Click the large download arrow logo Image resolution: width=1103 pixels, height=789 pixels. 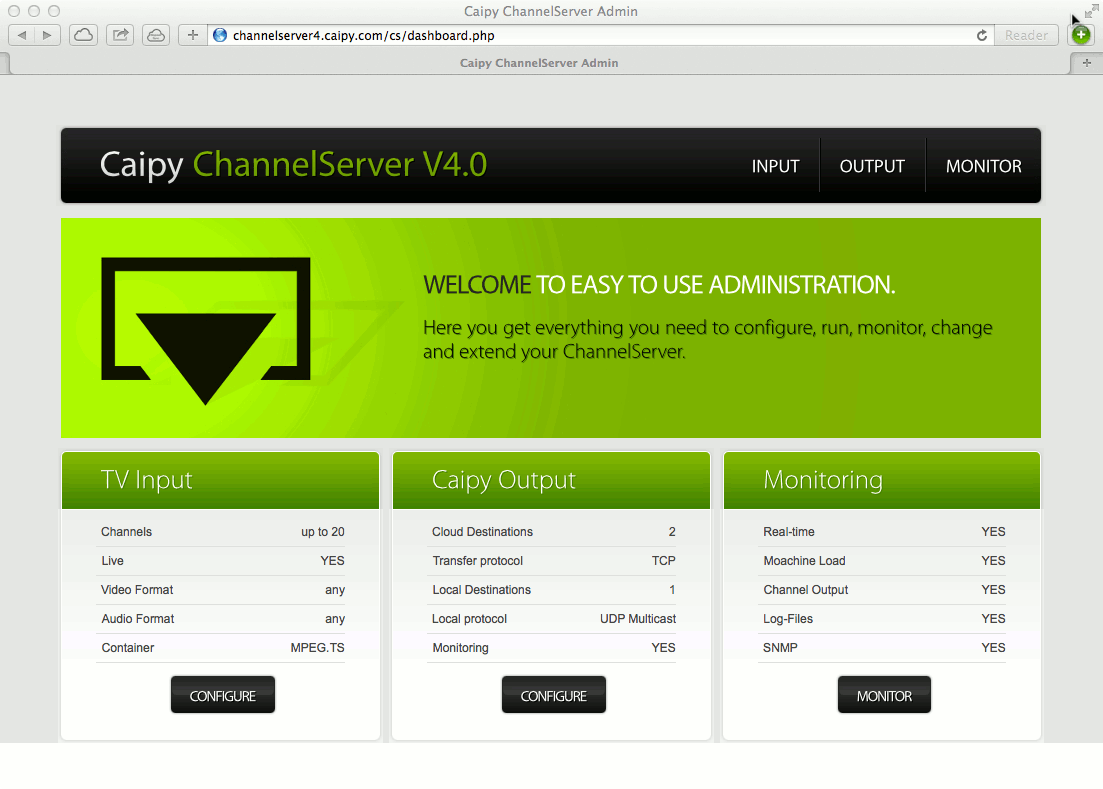point(205,331)
